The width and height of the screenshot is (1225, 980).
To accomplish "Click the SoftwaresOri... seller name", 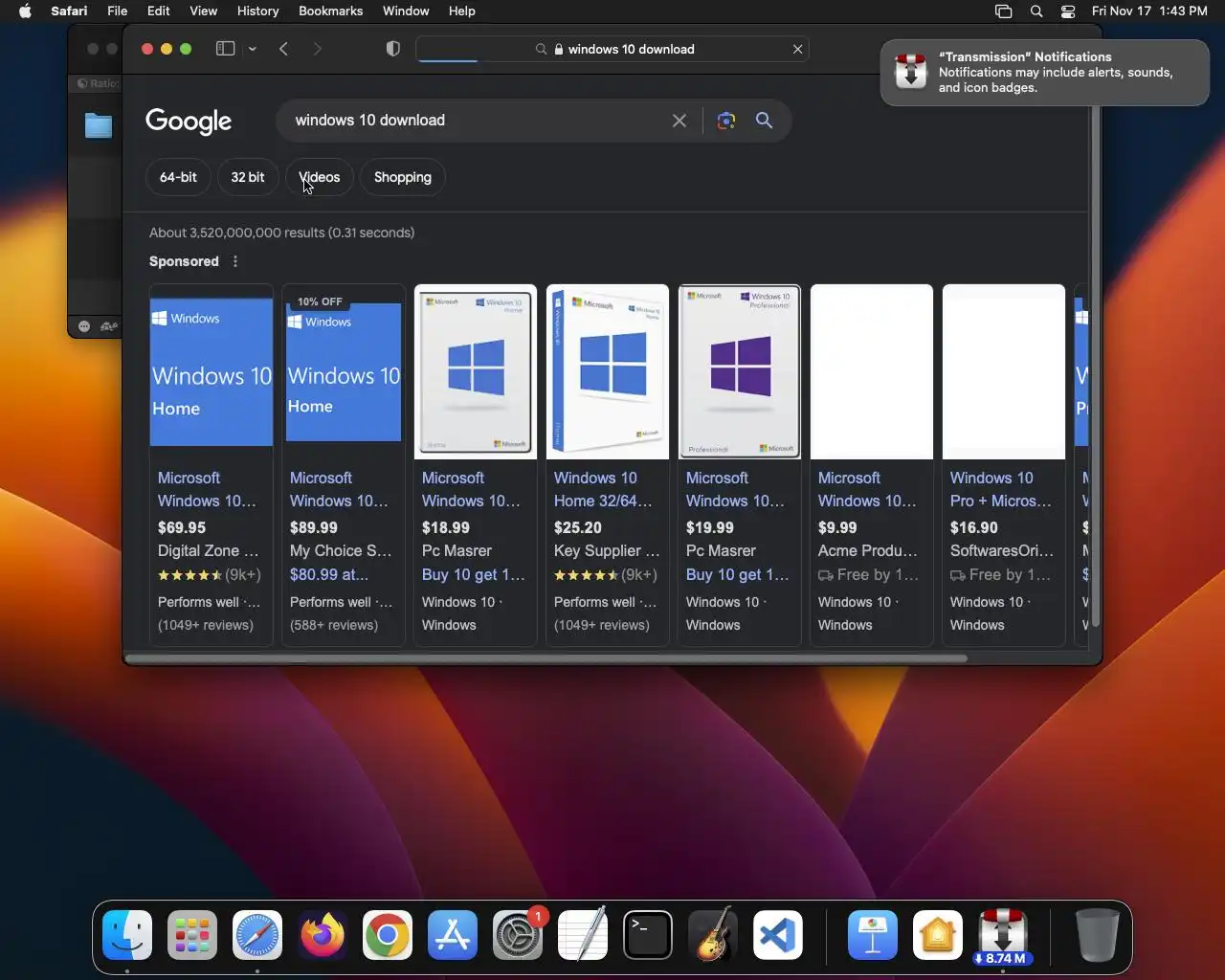I will pyautogui.click(x=1002, y=550).
